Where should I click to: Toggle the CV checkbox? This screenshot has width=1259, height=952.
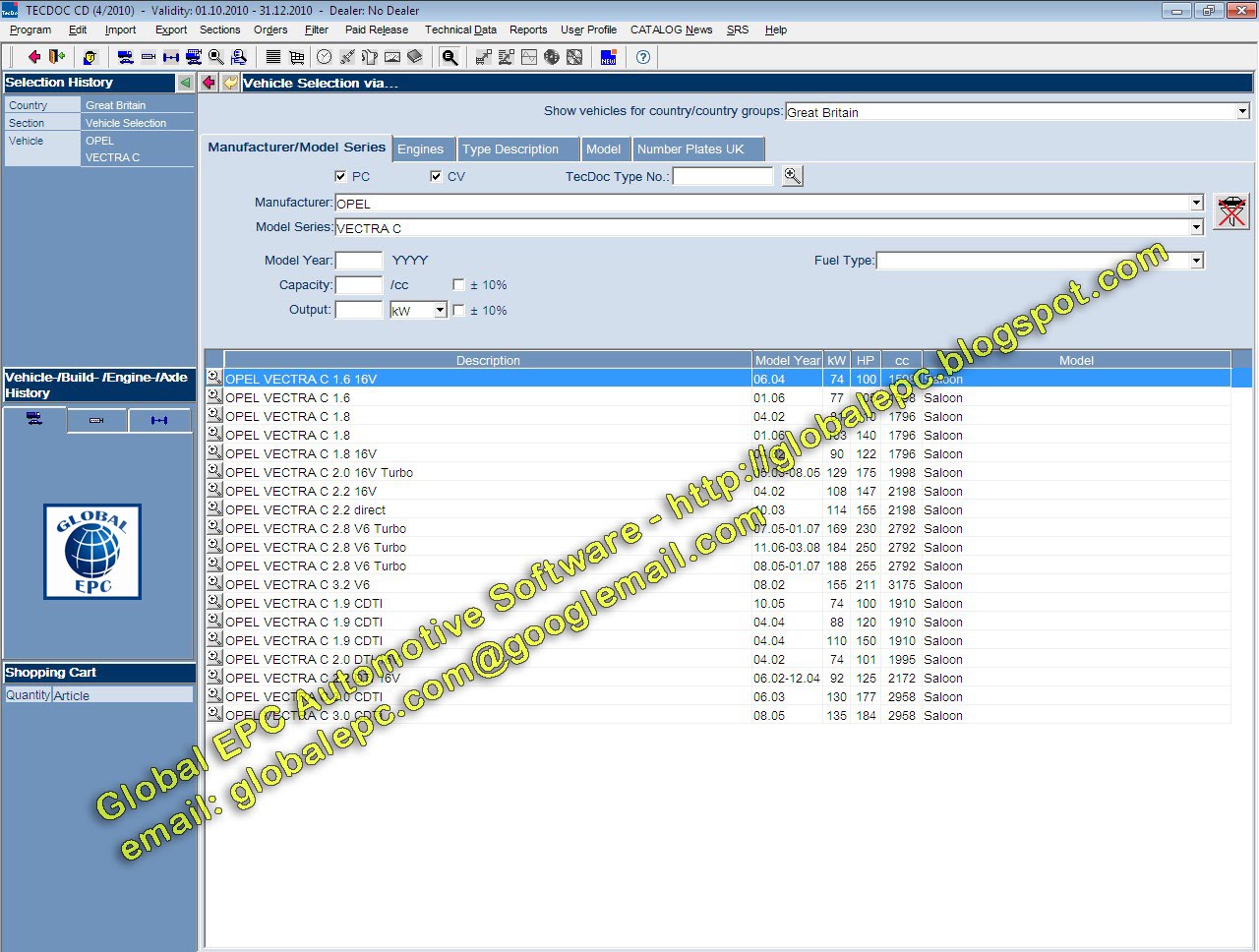[436, 176]
